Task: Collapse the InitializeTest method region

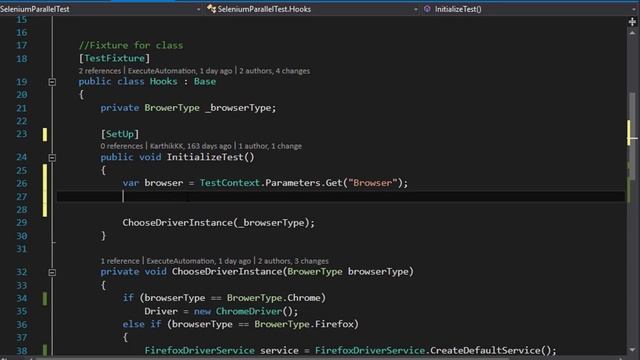Action: tap(52, 158)
